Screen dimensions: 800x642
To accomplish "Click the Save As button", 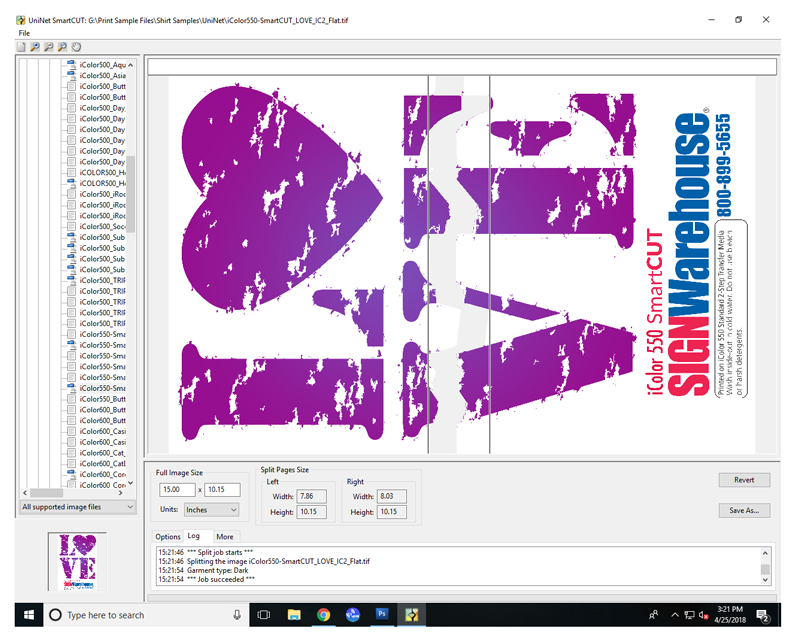I will tap(744, 511).
